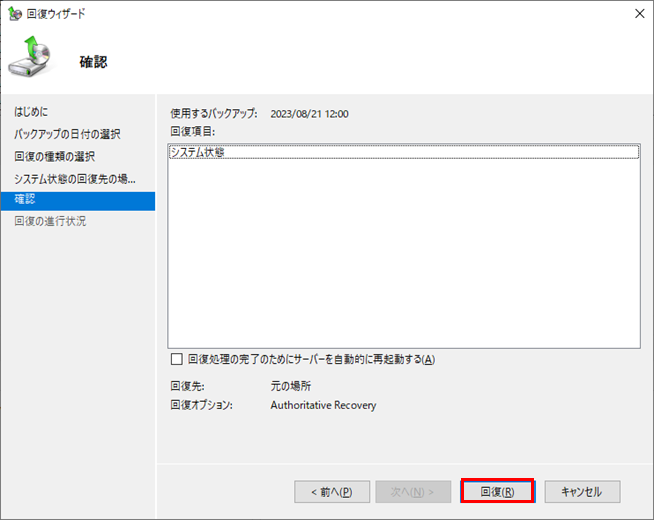Open the 回復の種類の選択 step

[55, 156]
